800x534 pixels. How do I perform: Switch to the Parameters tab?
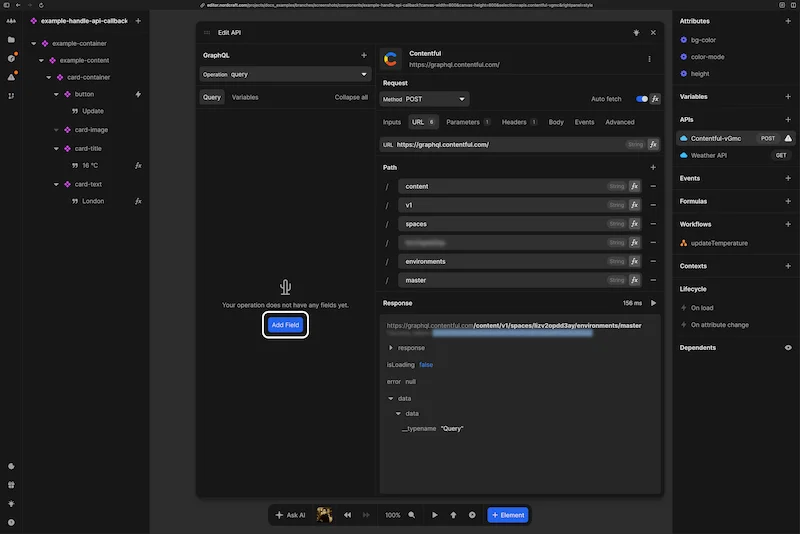[468, 122]
